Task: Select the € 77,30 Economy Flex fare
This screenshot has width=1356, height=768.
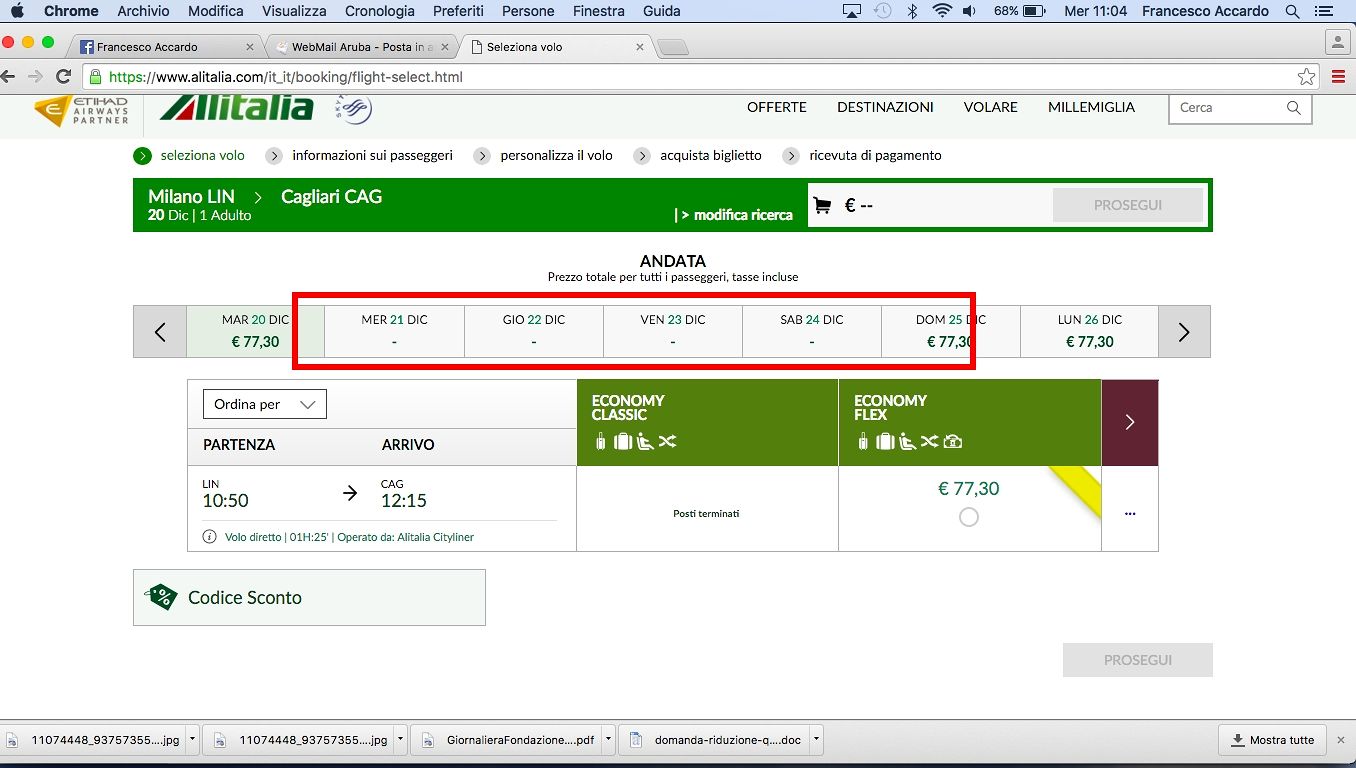Action: (x=968, y=517)
